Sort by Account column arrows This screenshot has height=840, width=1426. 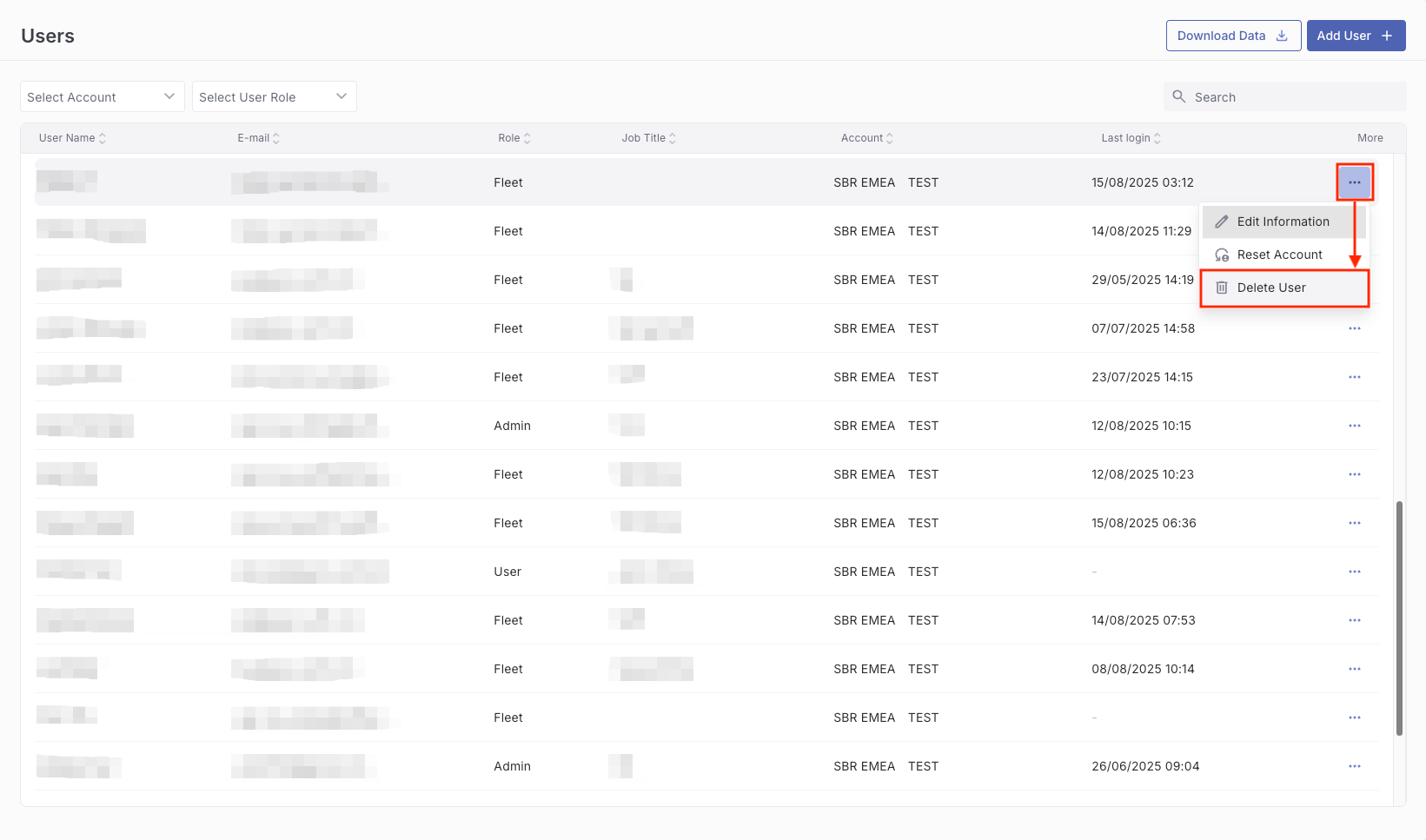pyautogui.click(x=890, y=138)
